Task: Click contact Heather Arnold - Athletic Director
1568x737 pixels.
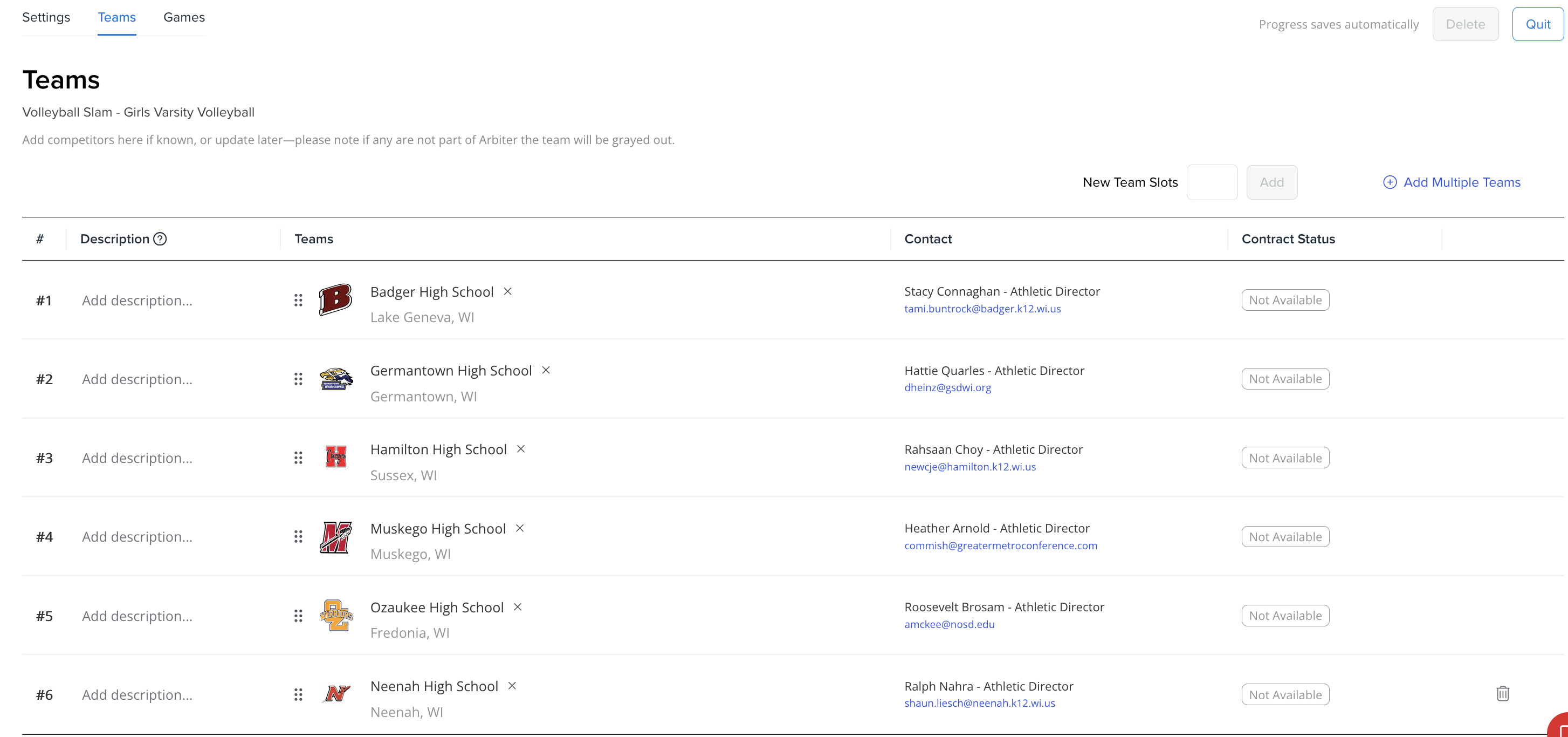Action: pyautogui.click(x=997, y=528)
